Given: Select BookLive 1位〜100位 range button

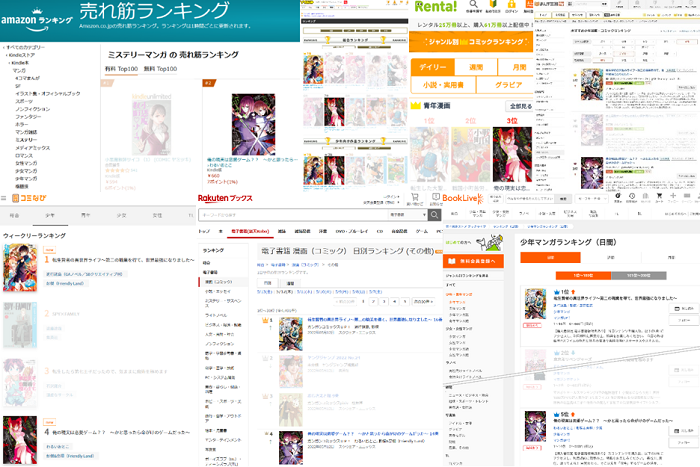Looking at the screenshot, I should (583, 275).
